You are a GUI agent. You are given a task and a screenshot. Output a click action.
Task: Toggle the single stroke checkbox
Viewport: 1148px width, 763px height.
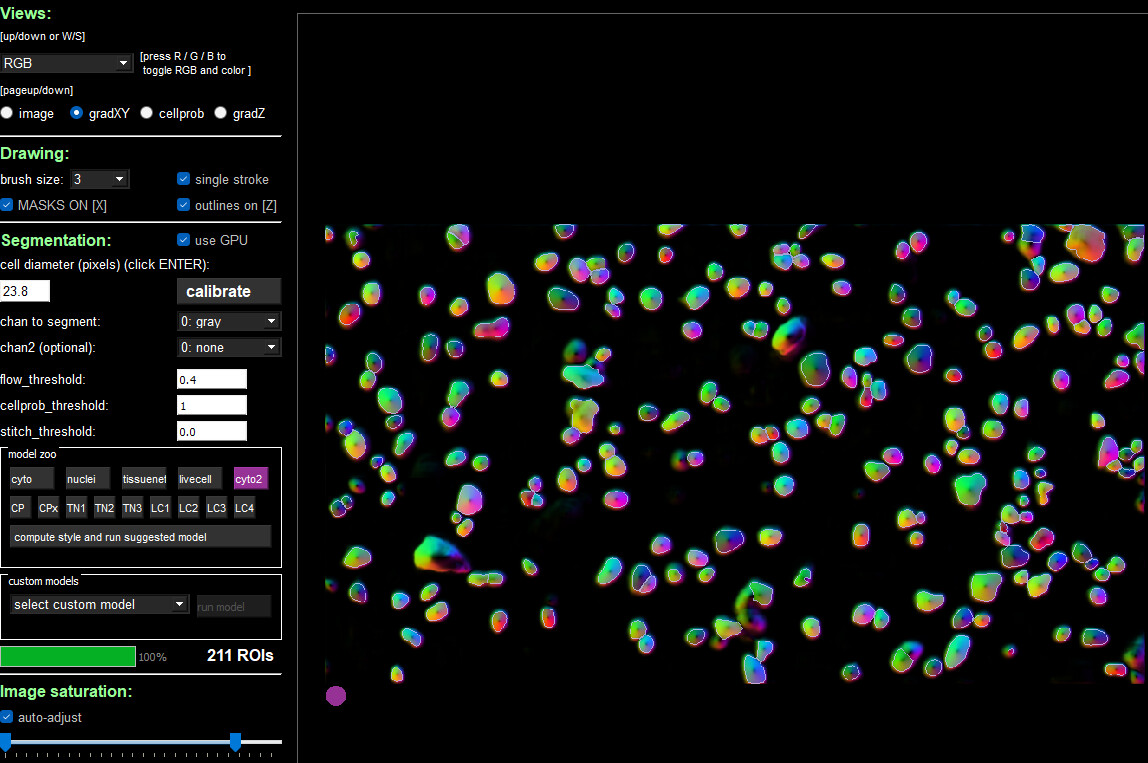pos(183,179)
